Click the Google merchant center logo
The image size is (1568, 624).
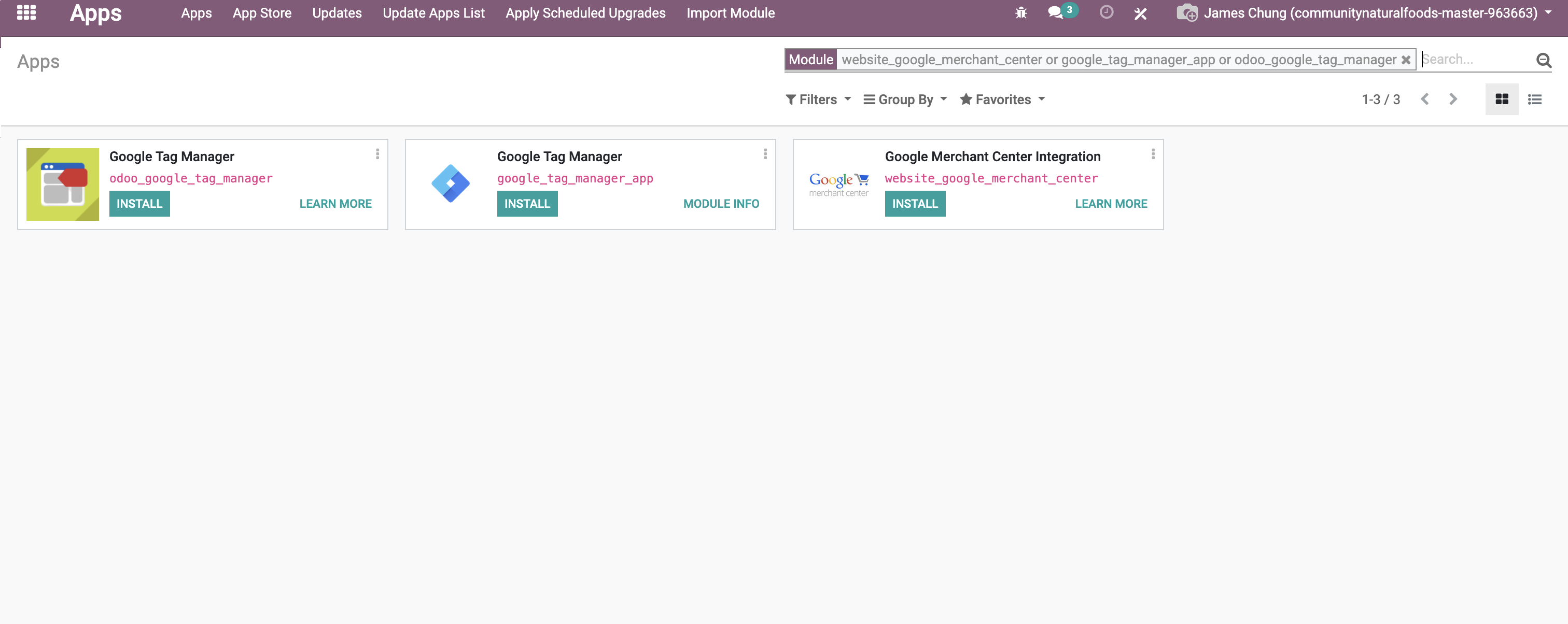click(839, 185)
